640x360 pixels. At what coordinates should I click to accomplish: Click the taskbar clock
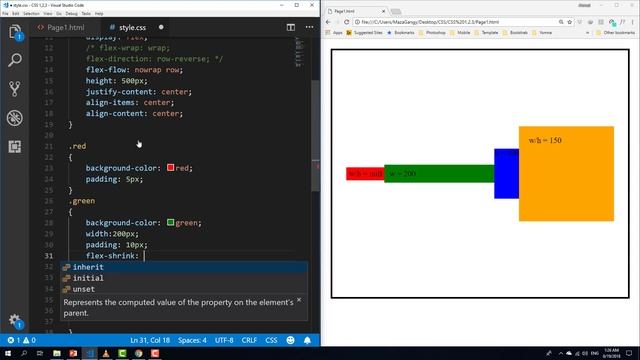(611, 353)
